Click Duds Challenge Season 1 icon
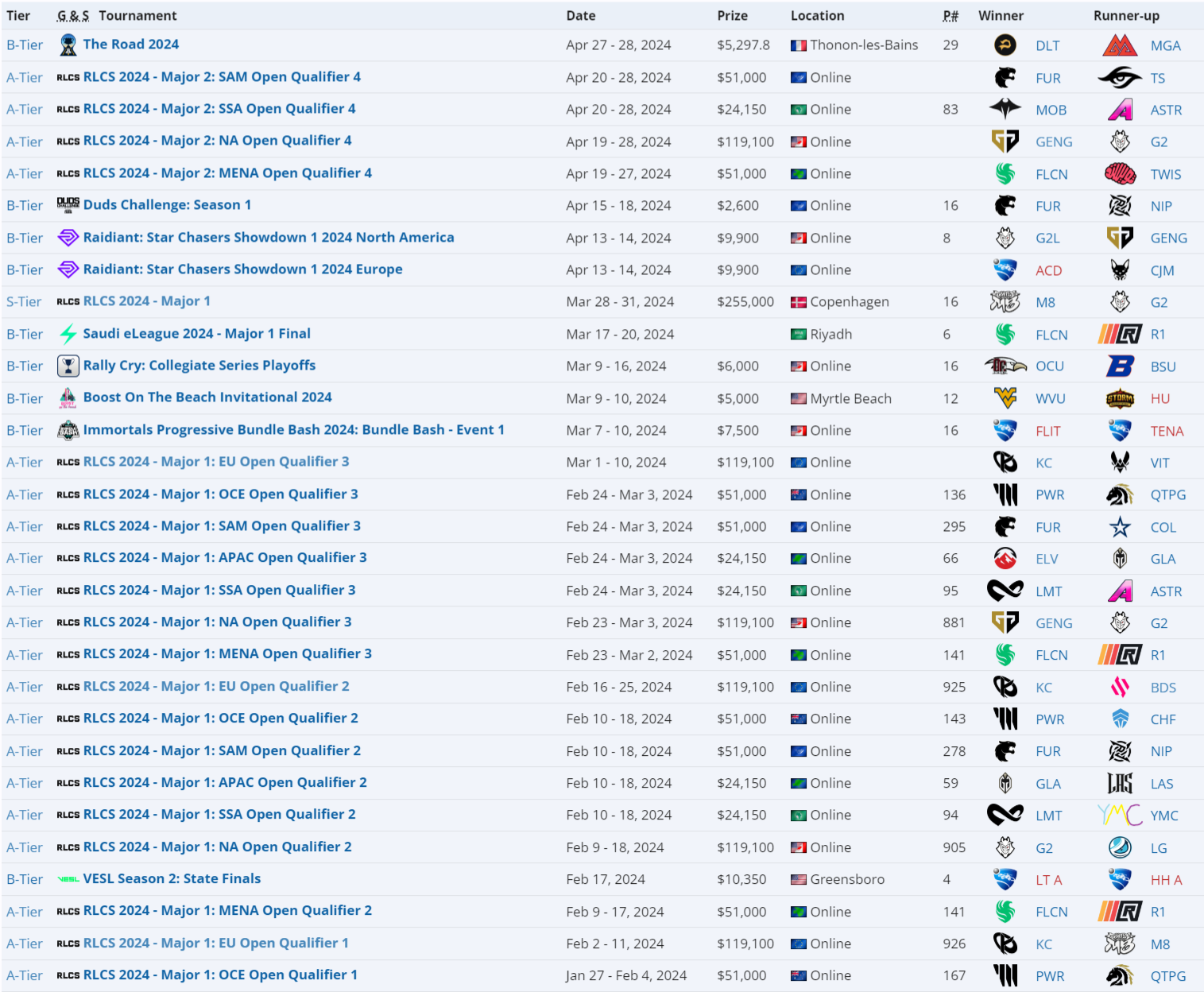The image size is (1204, 992). (x=68, y=205)
